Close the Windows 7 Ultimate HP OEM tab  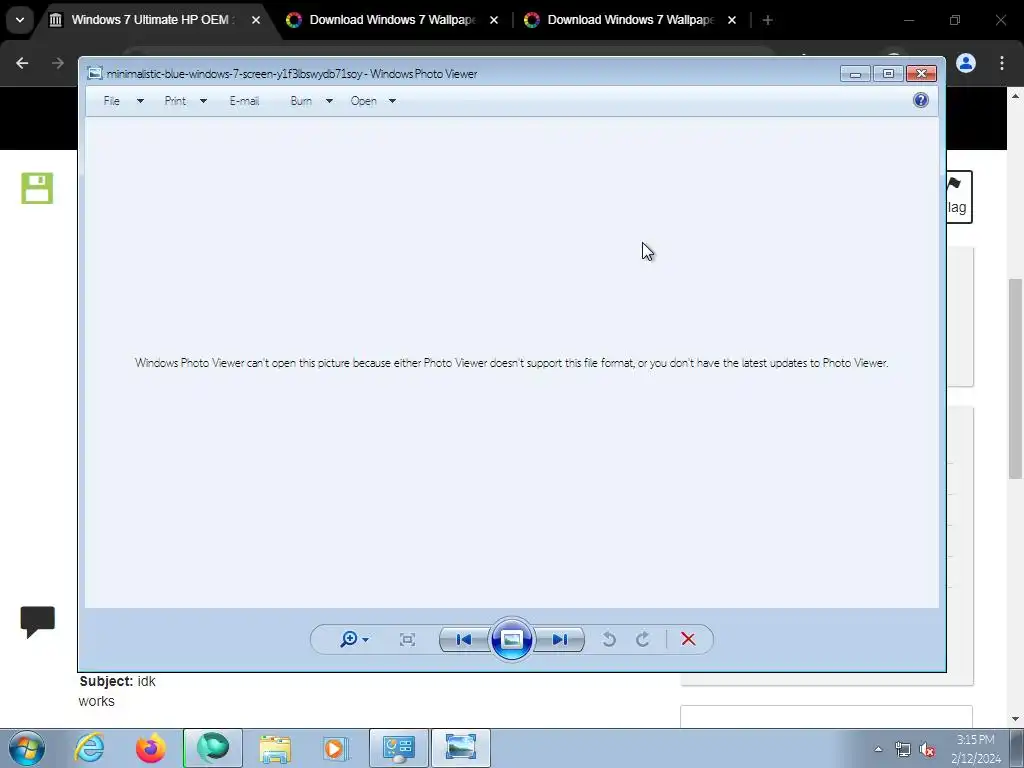click(256, 20)
